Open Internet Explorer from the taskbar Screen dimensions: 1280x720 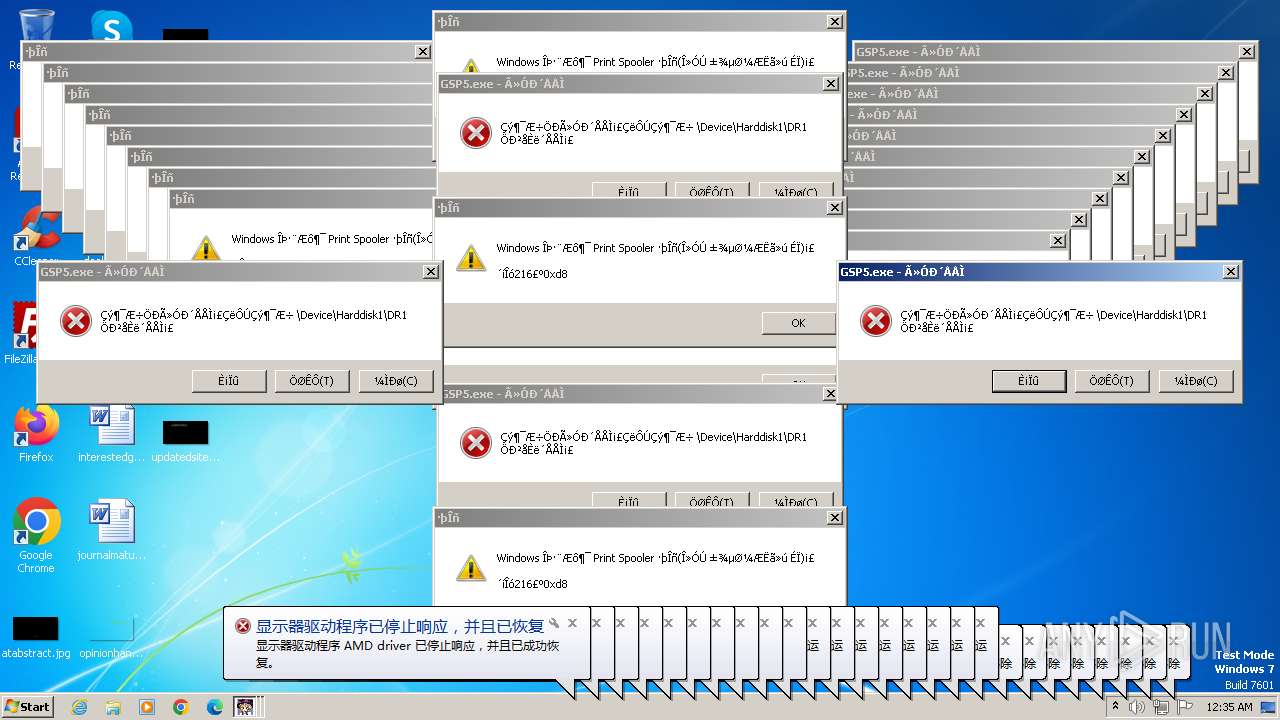(x=79, y=707)
